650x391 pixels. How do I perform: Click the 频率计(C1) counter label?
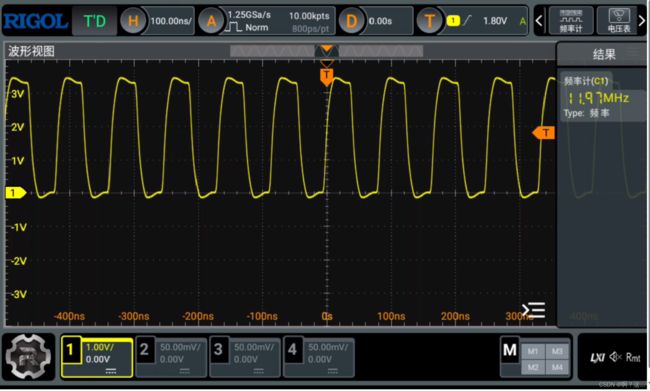(x=586, y=81)
